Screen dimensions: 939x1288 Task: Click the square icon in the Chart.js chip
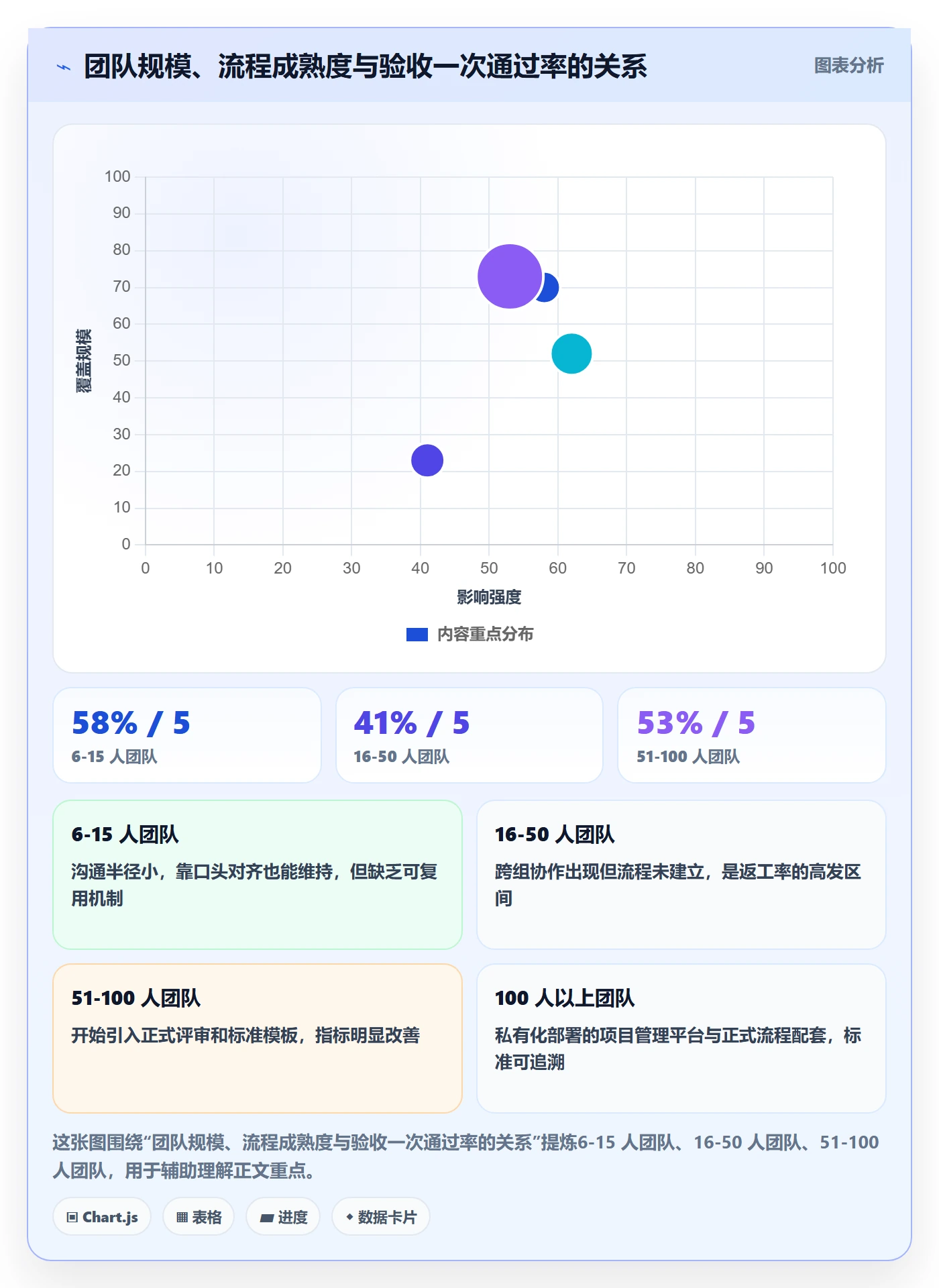tap(72, 1218)
